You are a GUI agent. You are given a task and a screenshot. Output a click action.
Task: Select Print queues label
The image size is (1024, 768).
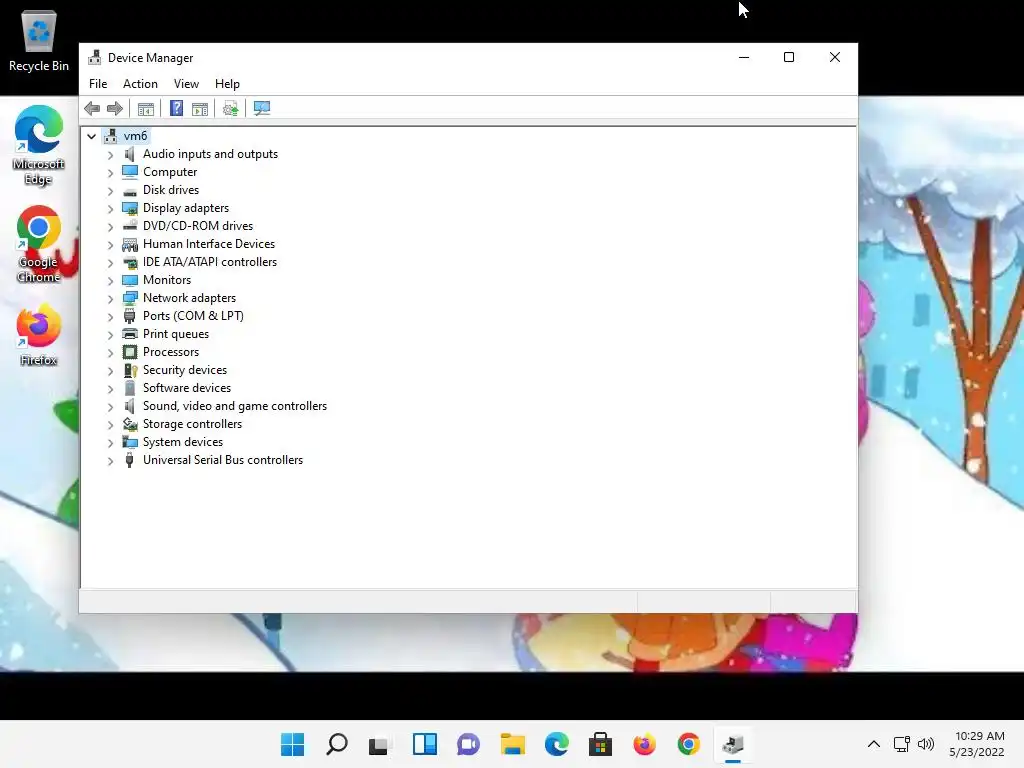coord(176,334)
